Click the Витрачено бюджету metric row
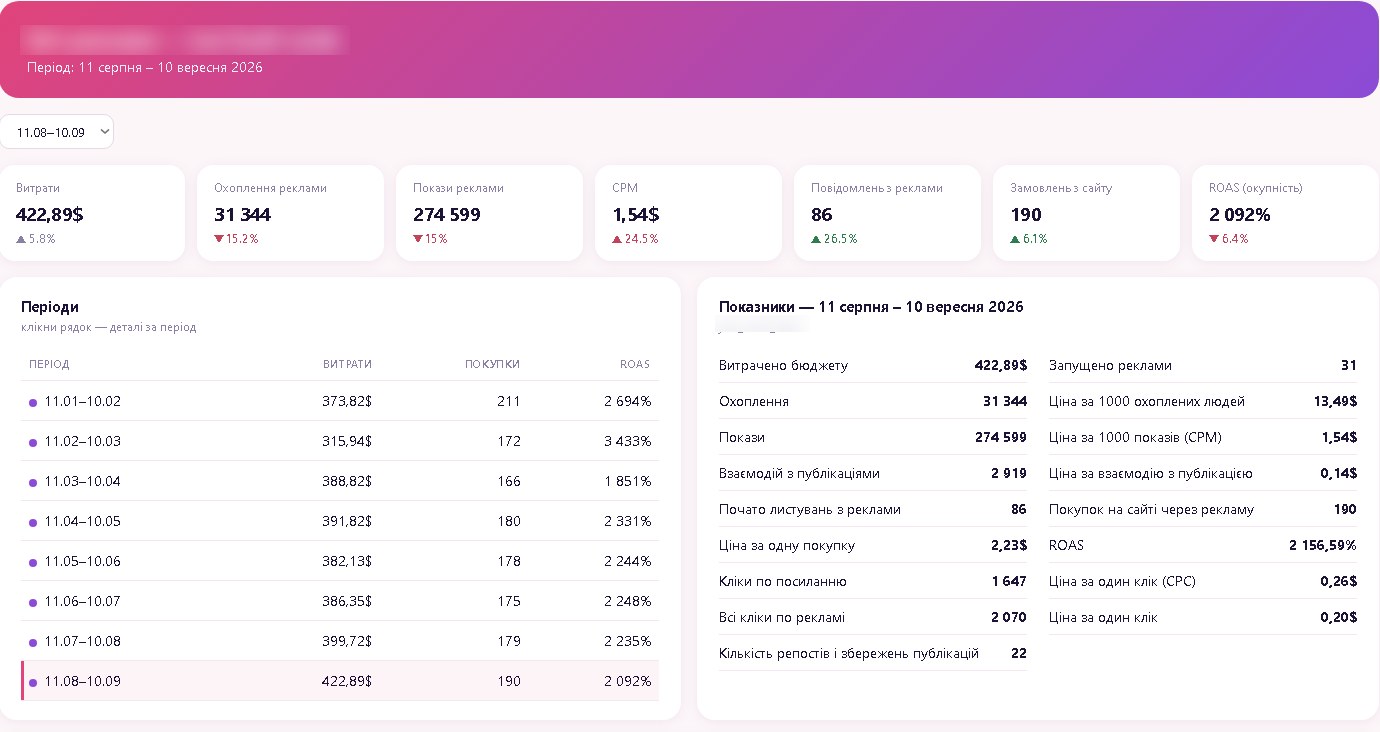This screenshot has width=1380, height=732. click(x=873, y=365)
